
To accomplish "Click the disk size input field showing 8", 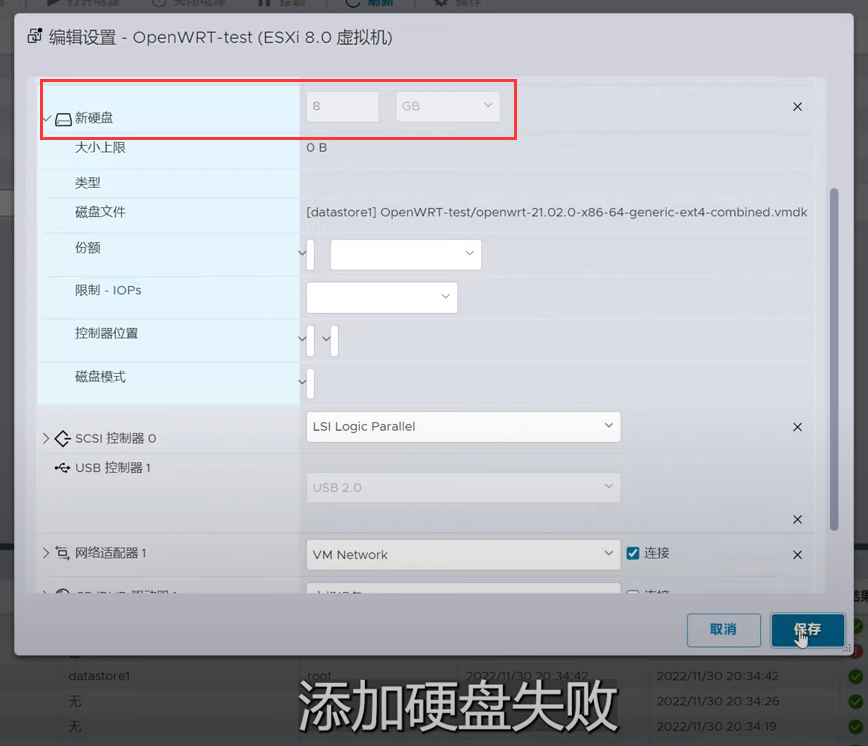I will (343, 106).
